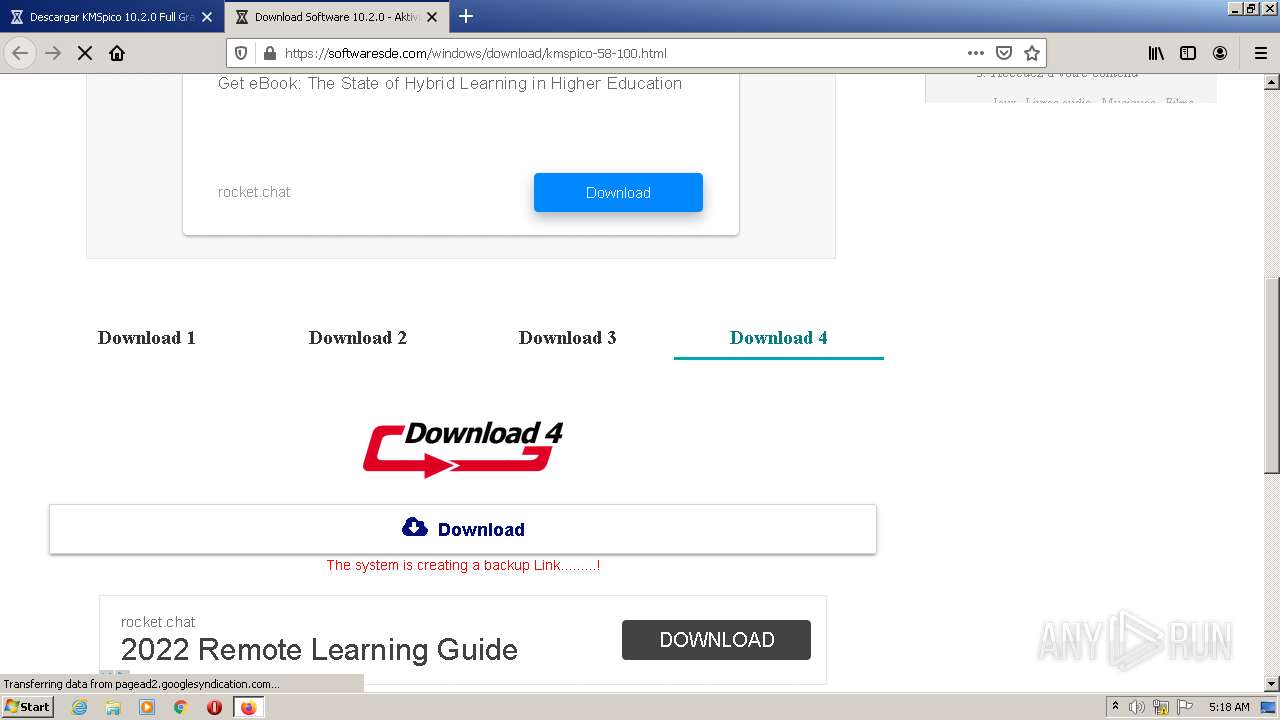Show hidden tray icons arrow
This screenshot has width=1280, height=720.
click(x=1115, y=706)
